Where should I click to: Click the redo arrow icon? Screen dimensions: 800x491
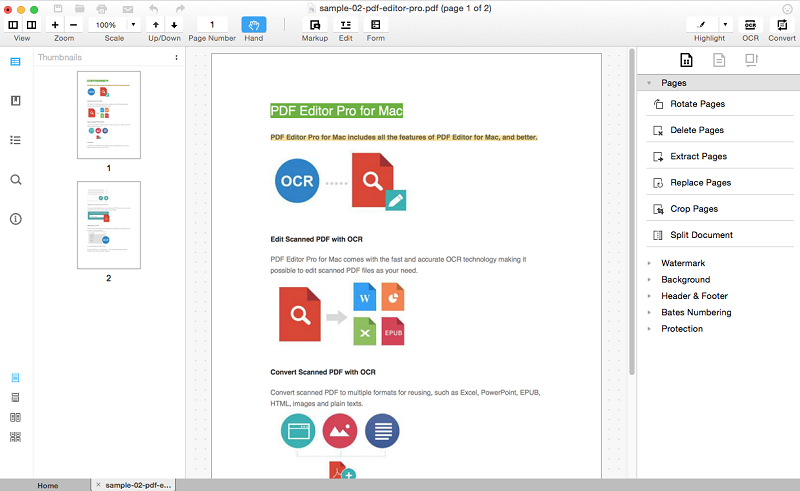(x=180, y=9)
